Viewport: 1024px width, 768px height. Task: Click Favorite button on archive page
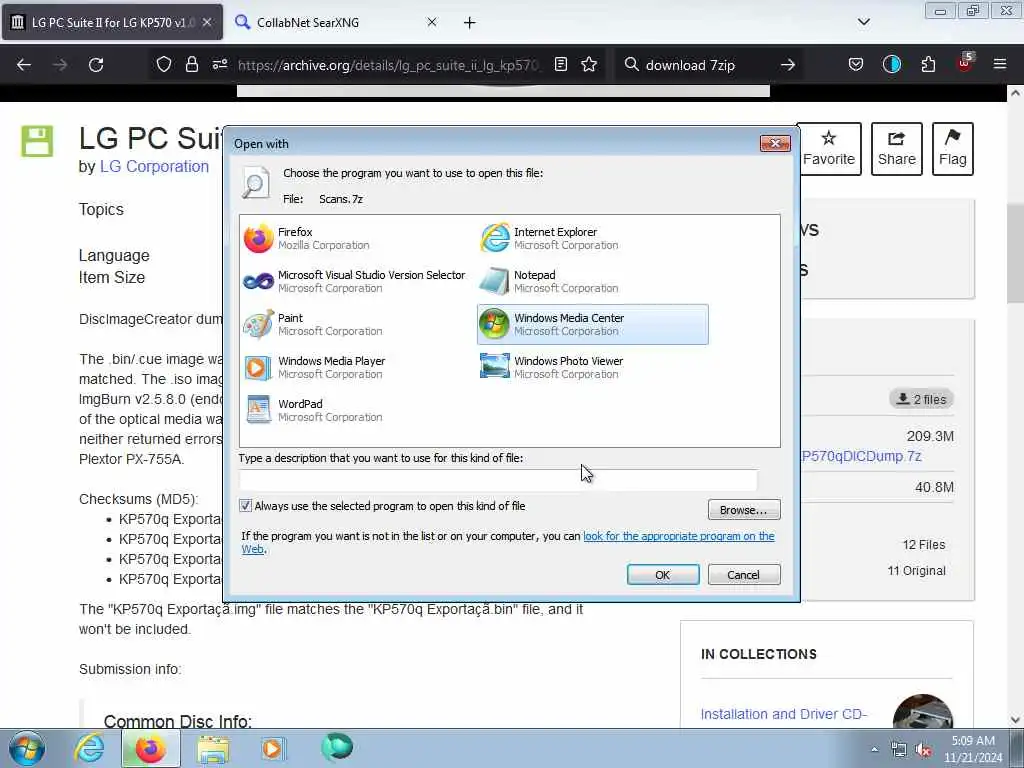829,149
